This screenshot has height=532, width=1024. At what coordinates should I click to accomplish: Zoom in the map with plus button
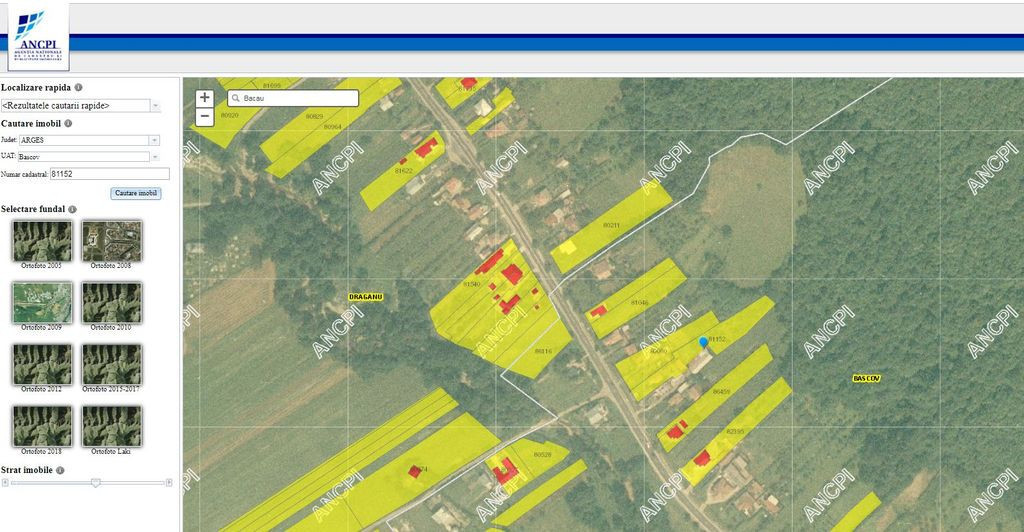point(205,97)
